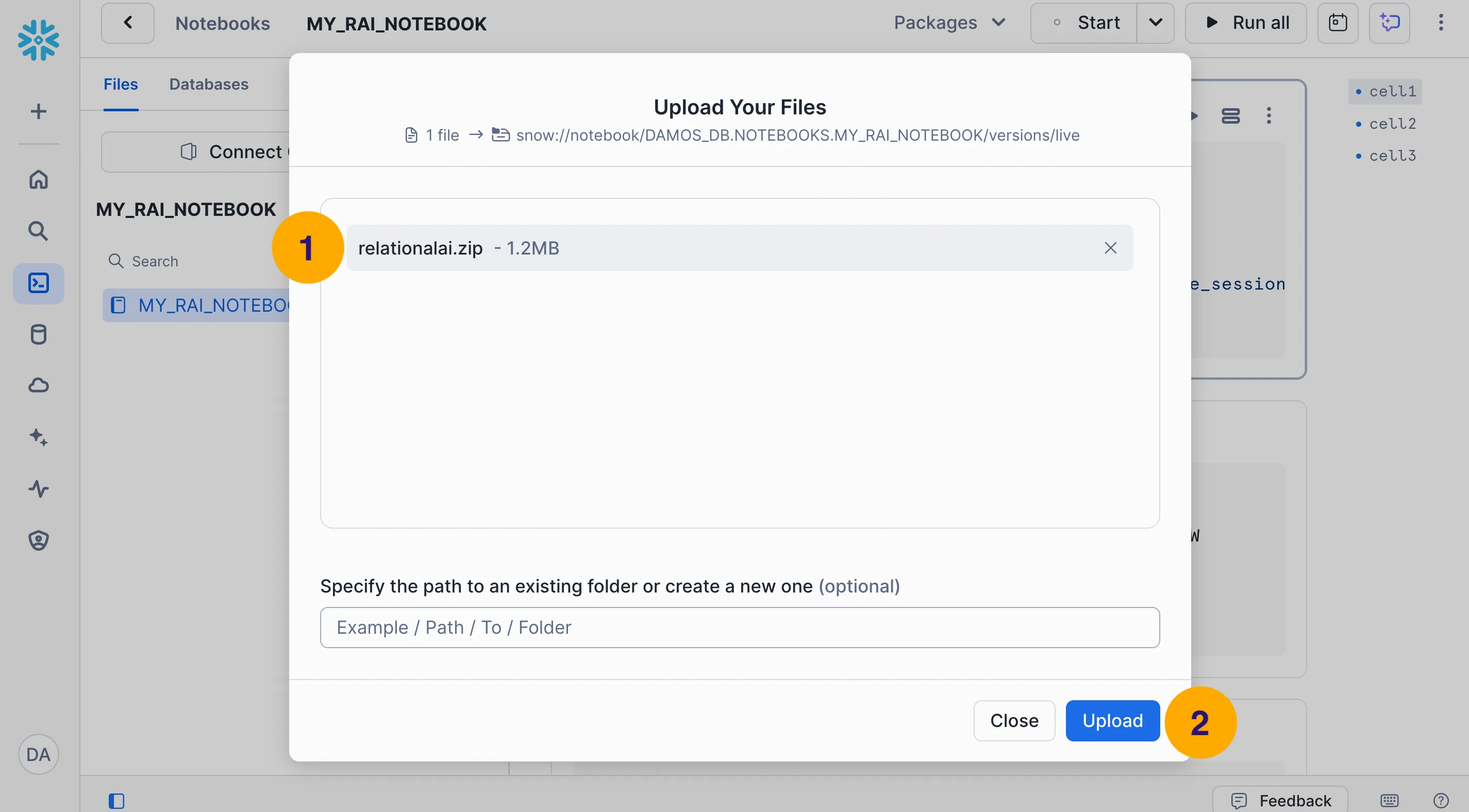Click the Start button
This screenshot has width=1469, height=812.
(x=1084, y=23)
